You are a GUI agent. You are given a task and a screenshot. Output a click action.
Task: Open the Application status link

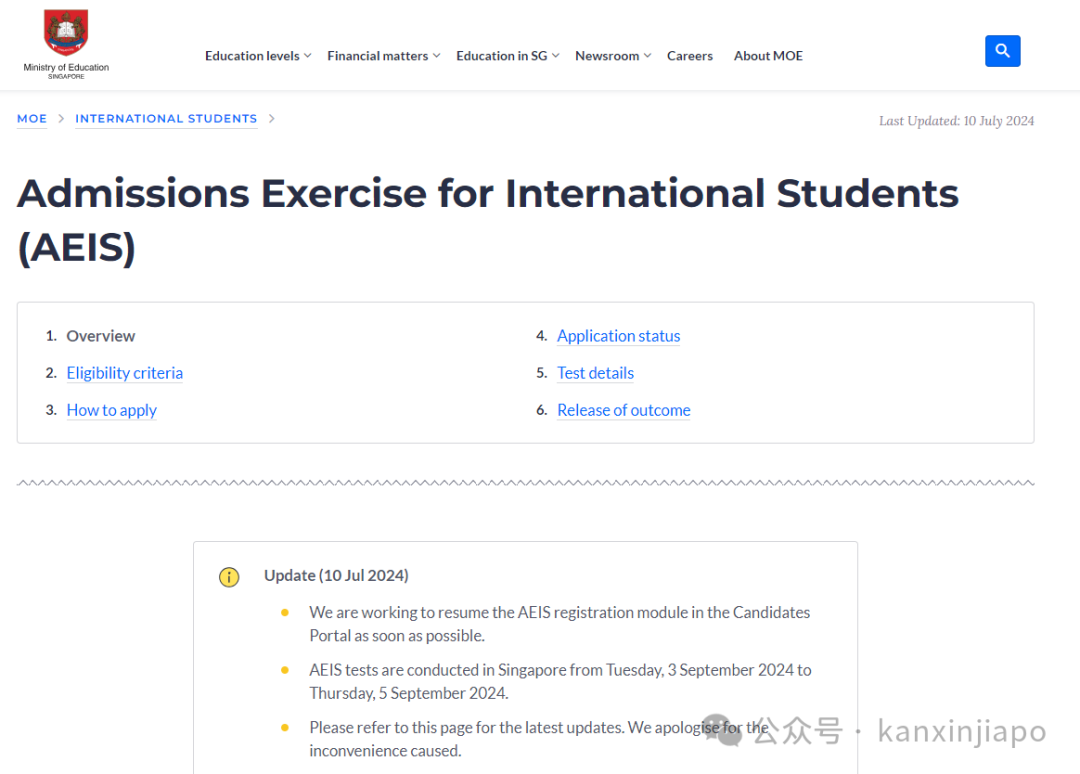pos(619,335)
